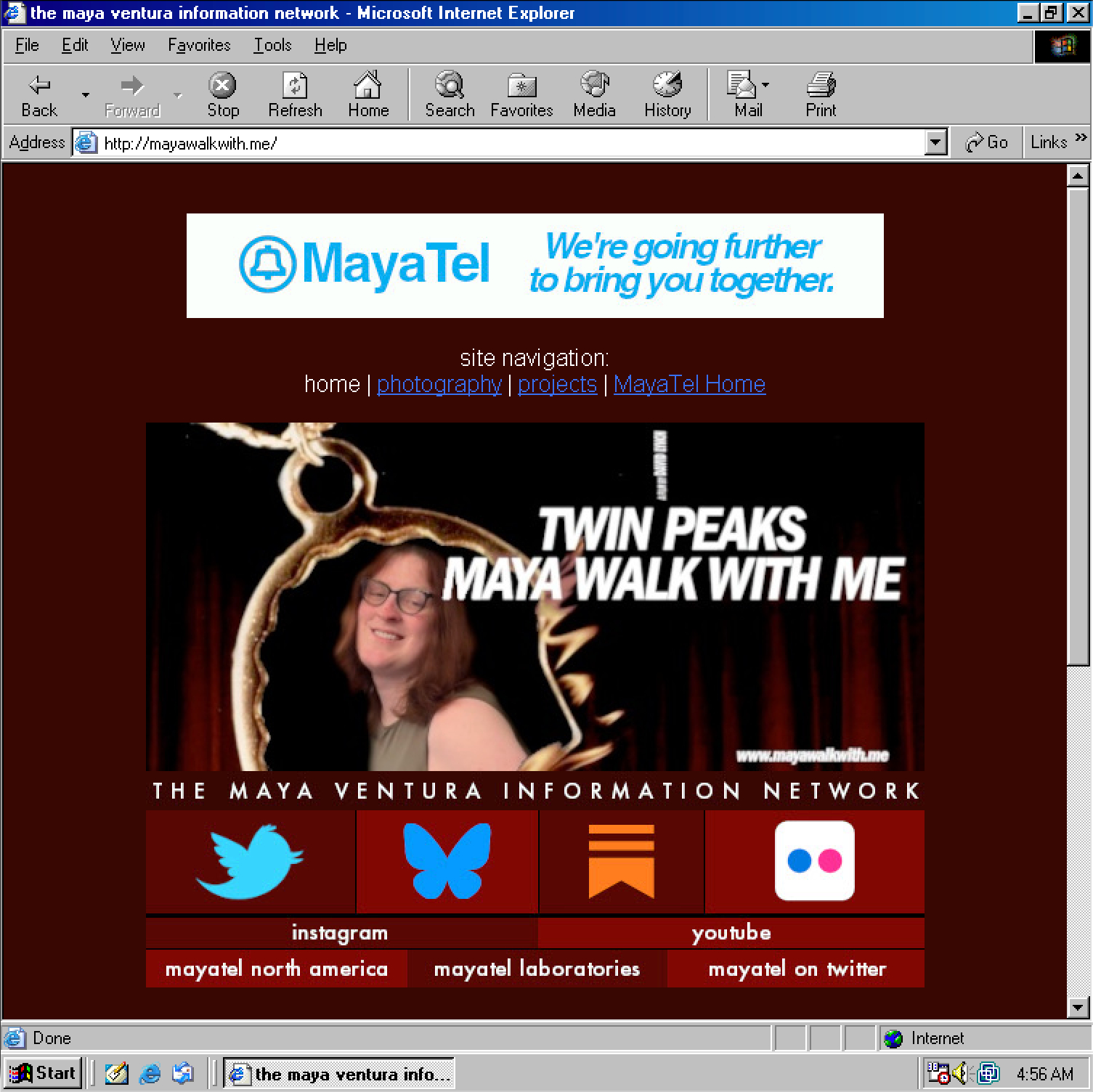Open the Search pane icon
Screen dimensions: 1093x1092
(x=450, y=94)
